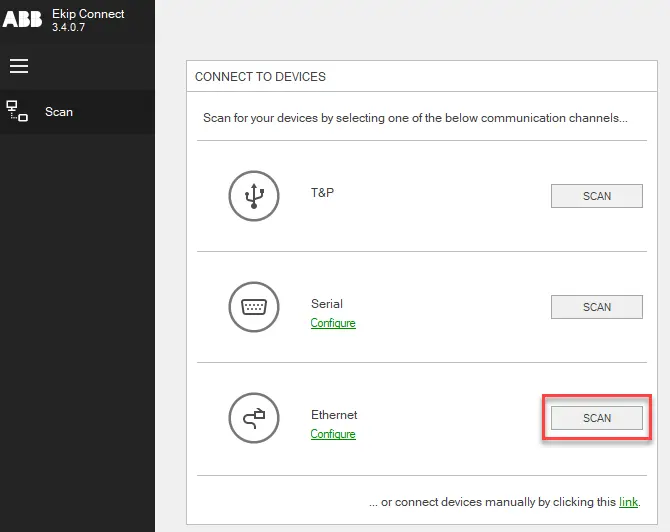The width and height of the screenshot is (670, 532).
Task: Select the Scan item in the sidebar
Action: pyautogui.click(x=59, y=112)
